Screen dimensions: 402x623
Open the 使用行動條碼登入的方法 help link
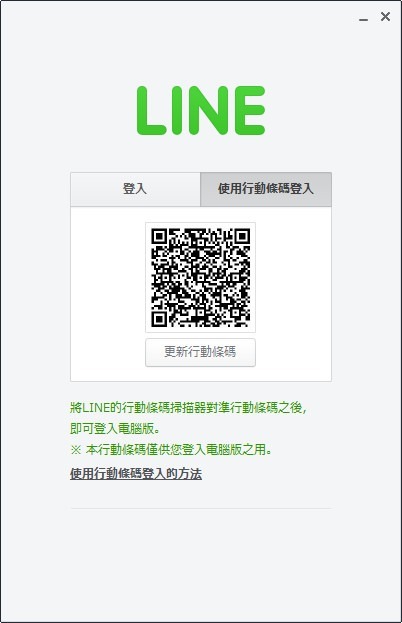point(136,474)
